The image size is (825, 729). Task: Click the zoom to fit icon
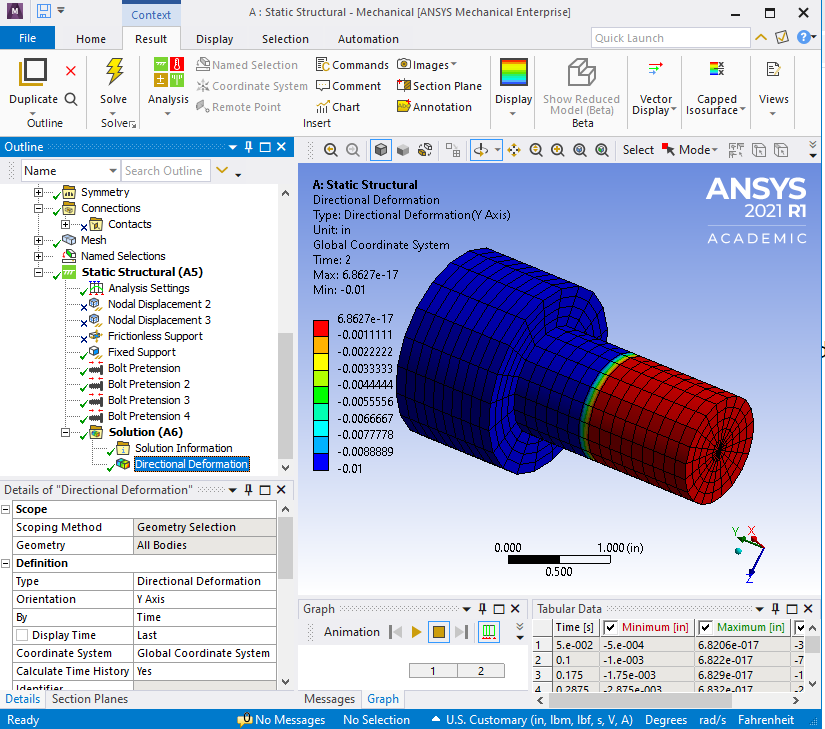tap(579, 150)
